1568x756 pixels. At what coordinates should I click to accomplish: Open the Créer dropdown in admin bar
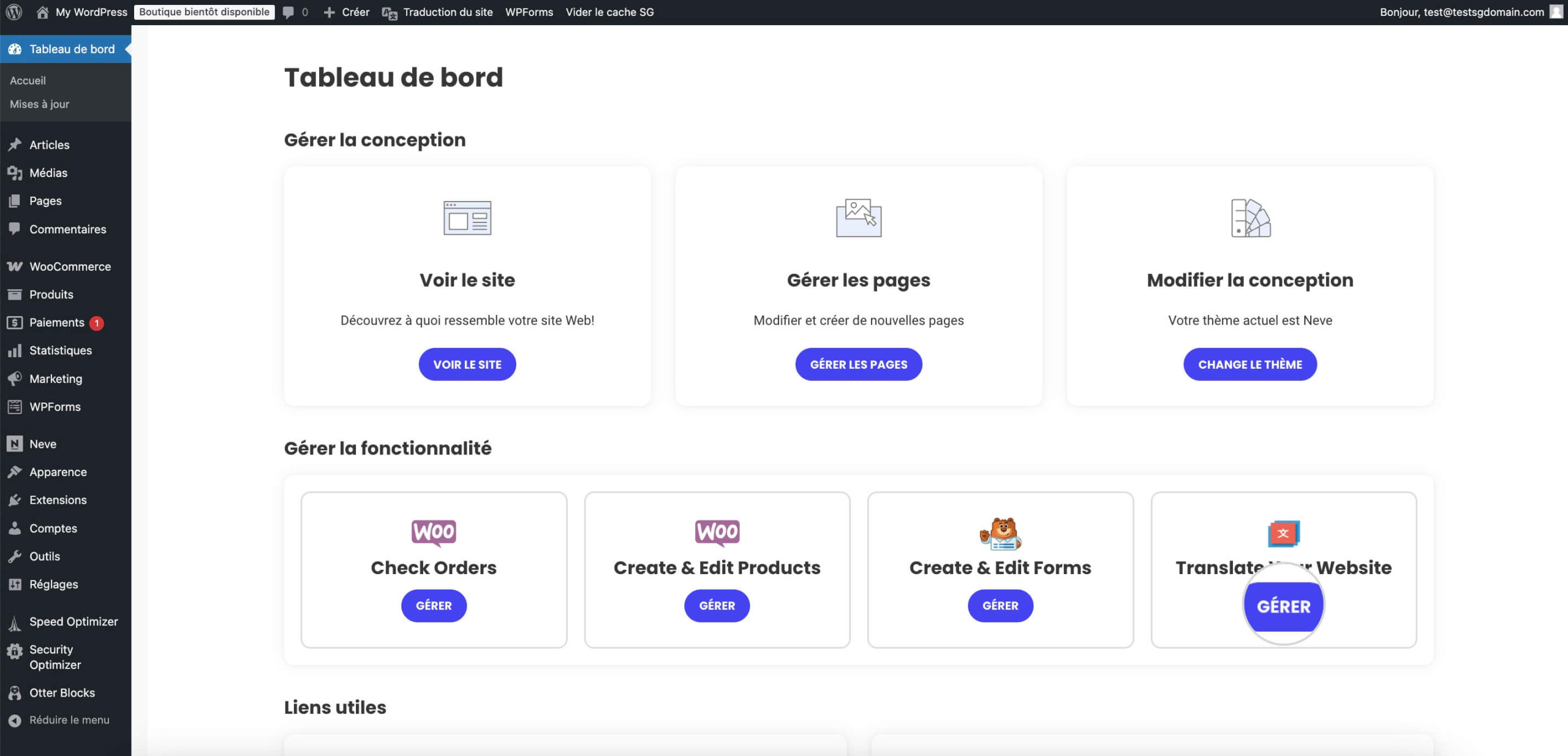pyautogui.click(x=347, y=12)
